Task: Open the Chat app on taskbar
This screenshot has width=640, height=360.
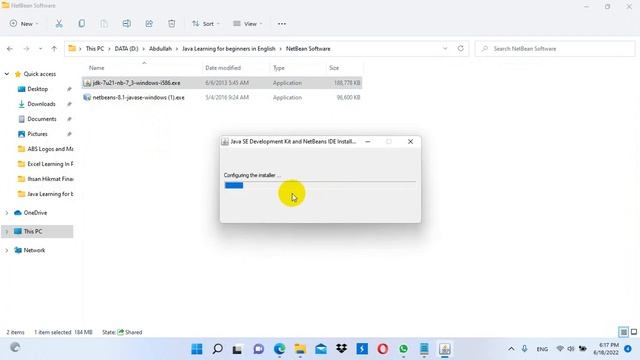Action: click(x=259, y=349)
